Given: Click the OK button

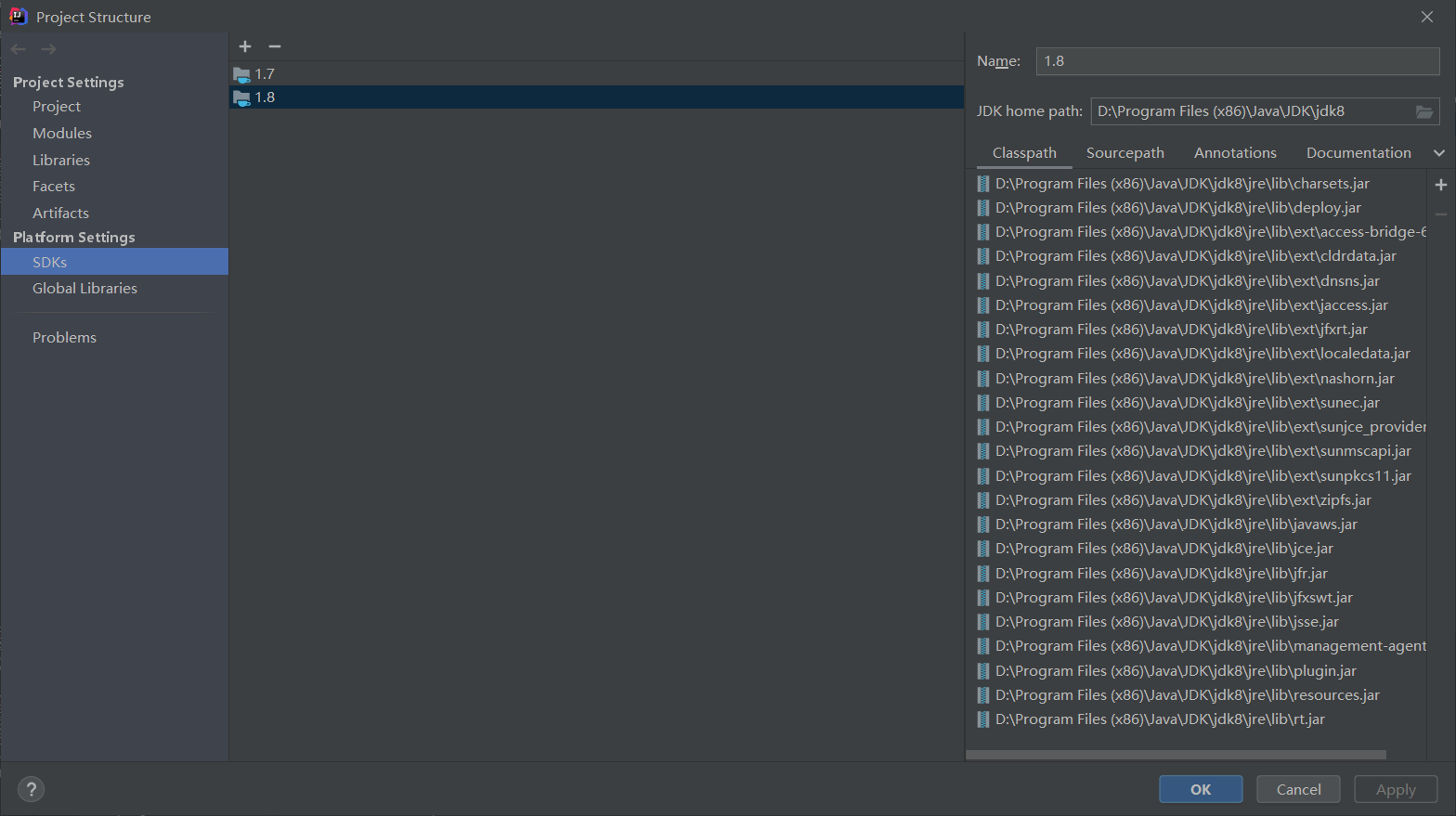Looking at the screenshot, I should point(1201,789).
